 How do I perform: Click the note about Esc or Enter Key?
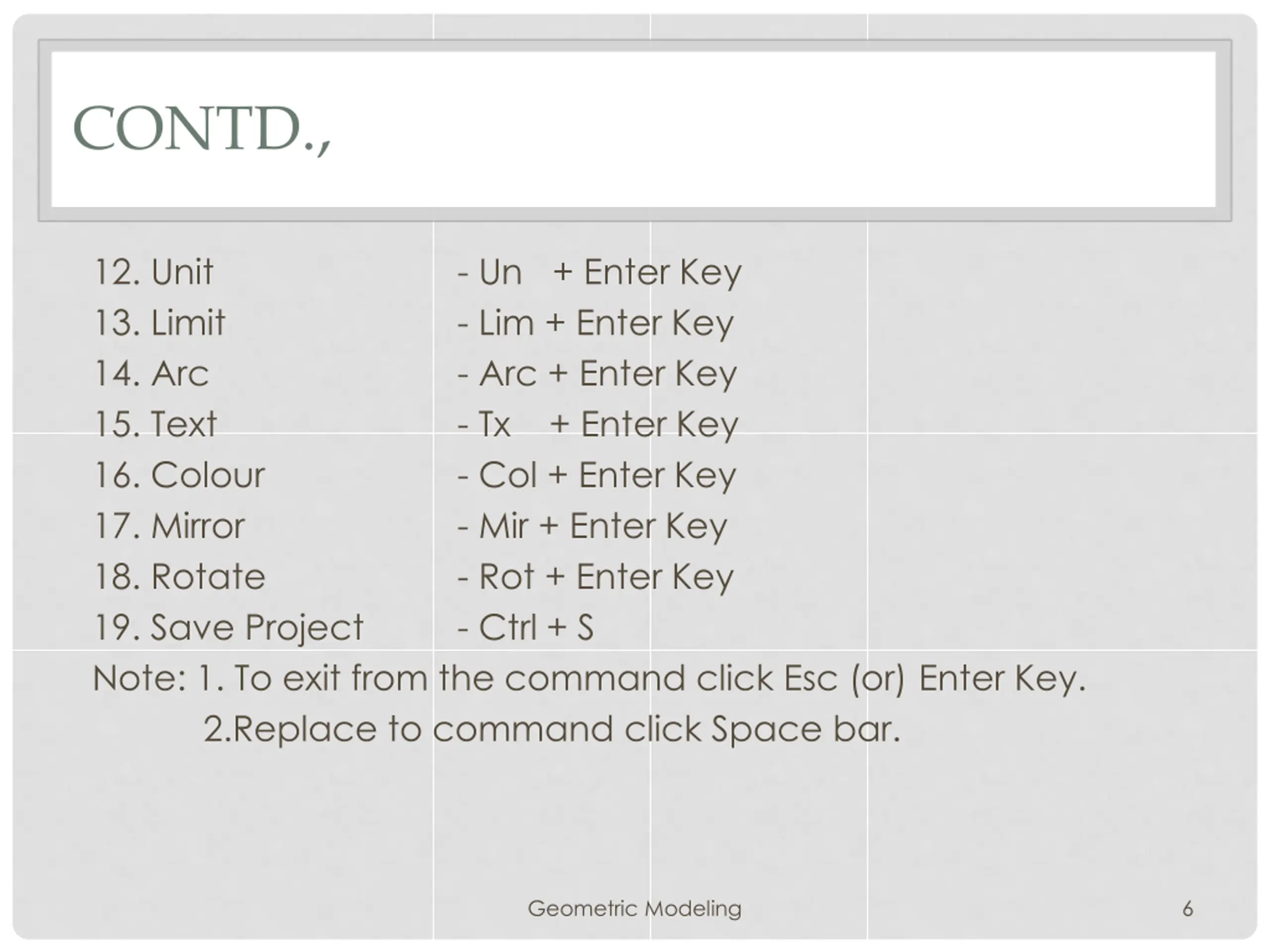click(589, 679)
